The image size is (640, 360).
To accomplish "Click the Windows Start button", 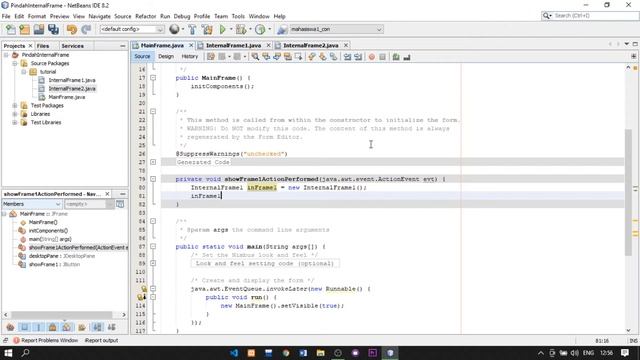I will pos(8,353).
